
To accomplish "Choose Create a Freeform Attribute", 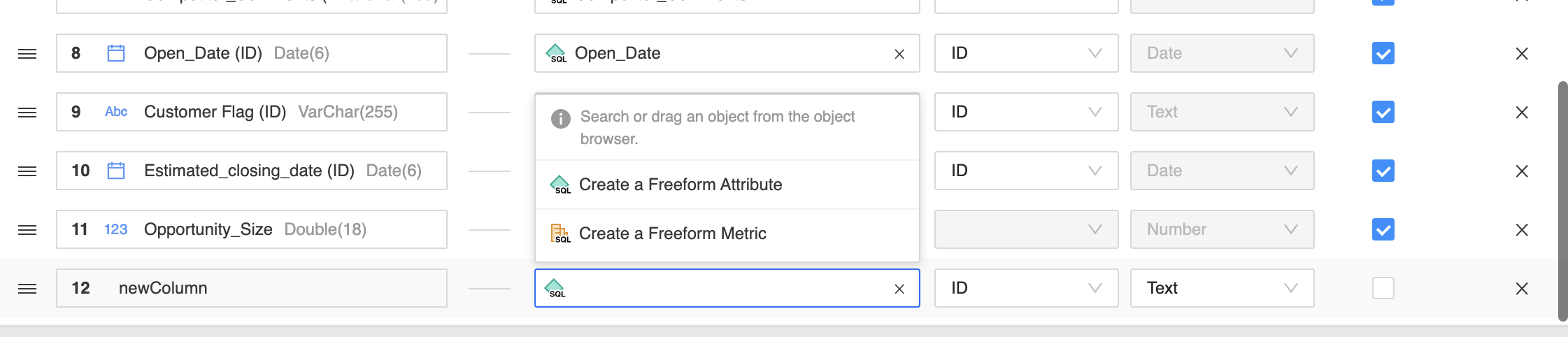I will click(x=680, y=185).
